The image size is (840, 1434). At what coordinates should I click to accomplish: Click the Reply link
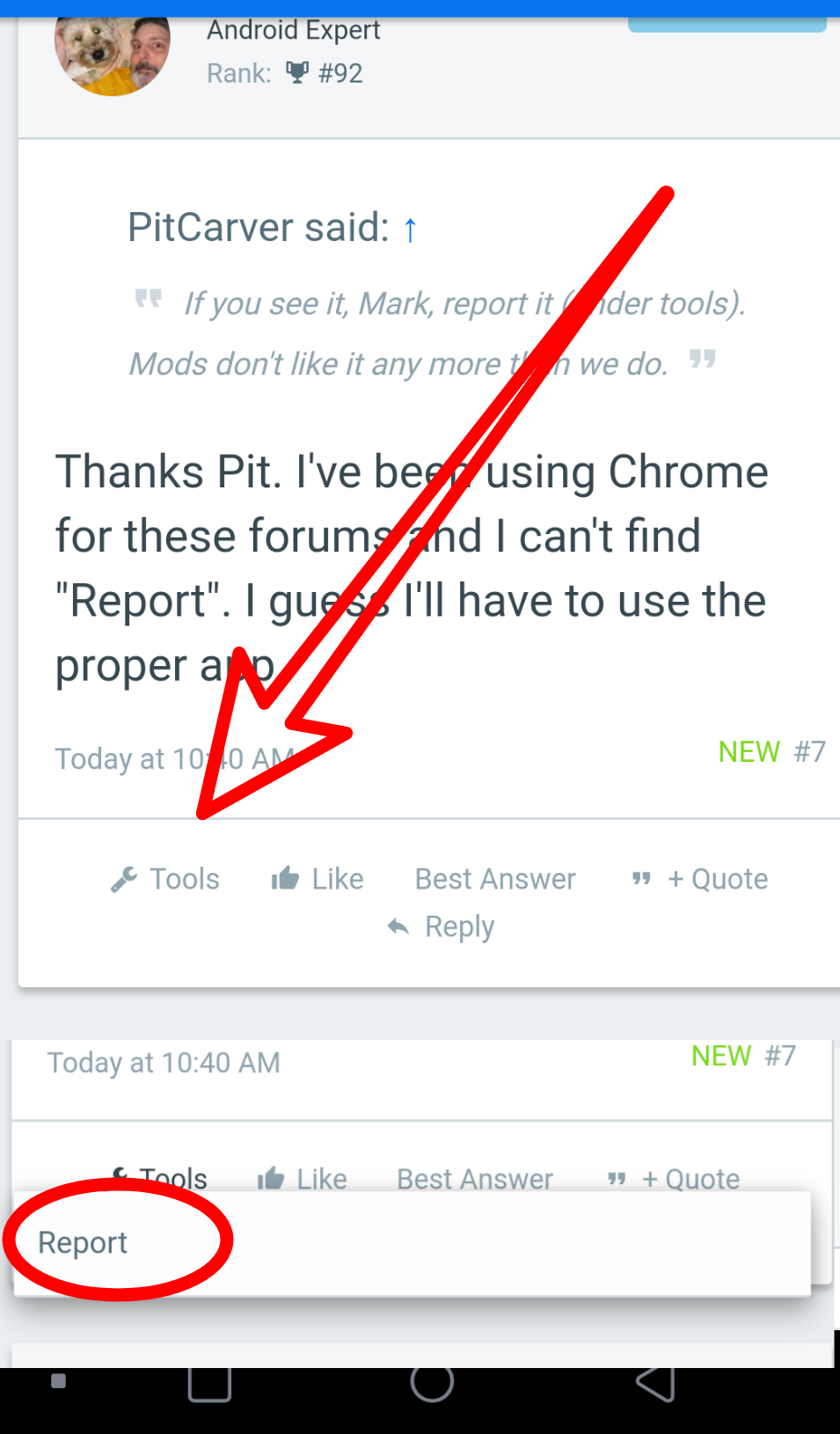click(x=460, y=927)
